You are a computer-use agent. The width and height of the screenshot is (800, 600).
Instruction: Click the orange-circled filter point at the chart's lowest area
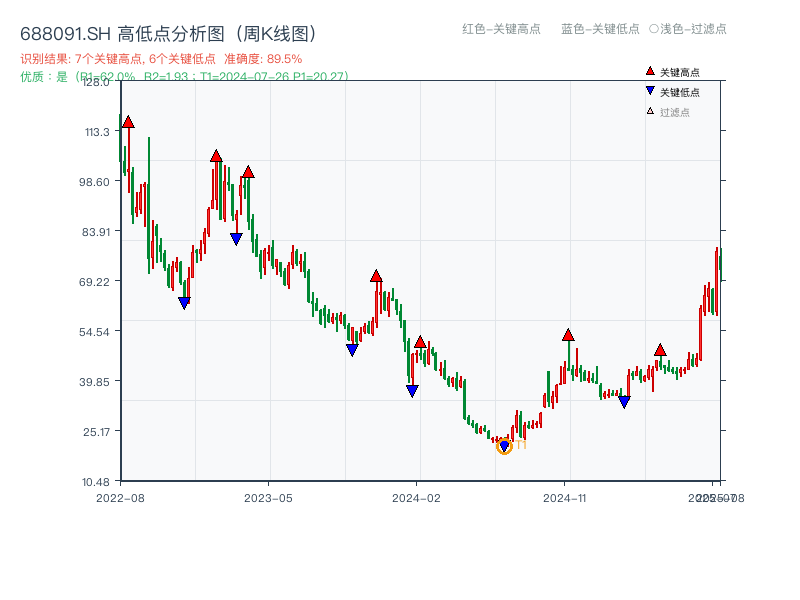pyautogui.click(x=505, y=444)
